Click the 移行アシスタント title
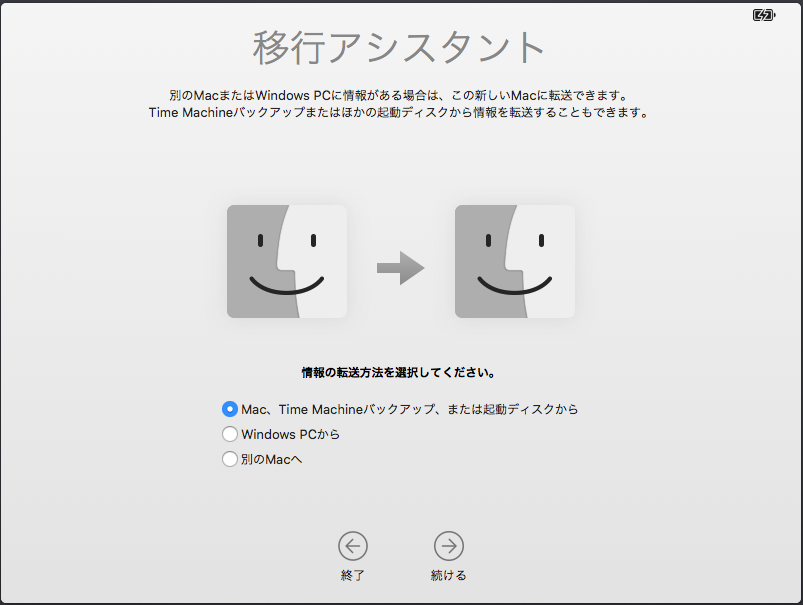Image resolution: width=803 pixels, height=605 pixels. tap(398, 48)
